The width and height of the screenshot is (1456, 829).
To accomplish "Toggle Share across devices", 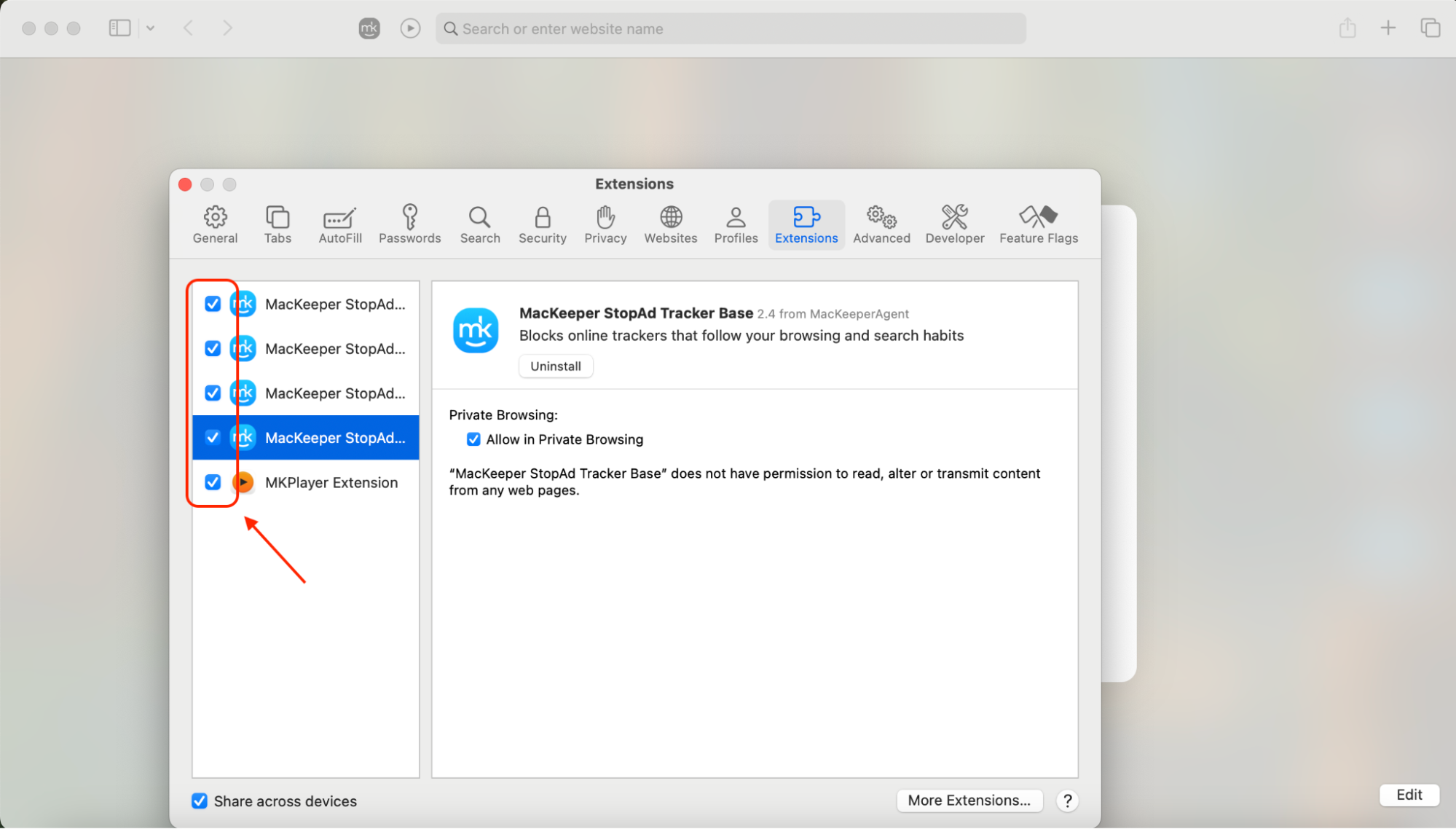I will [x=199, y=801].
